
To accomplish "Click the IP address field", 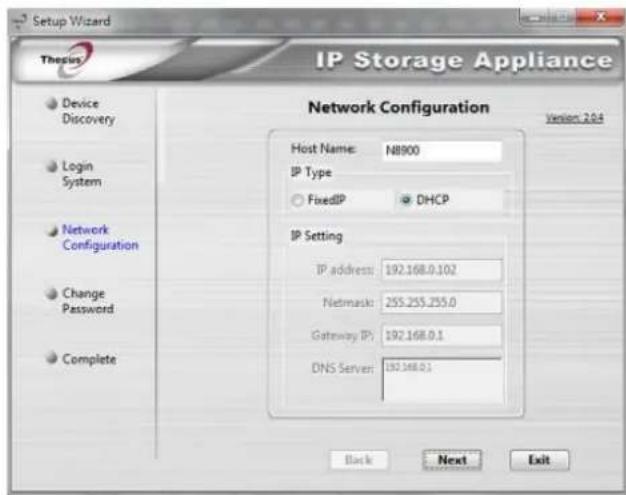I will pos(442,270).
